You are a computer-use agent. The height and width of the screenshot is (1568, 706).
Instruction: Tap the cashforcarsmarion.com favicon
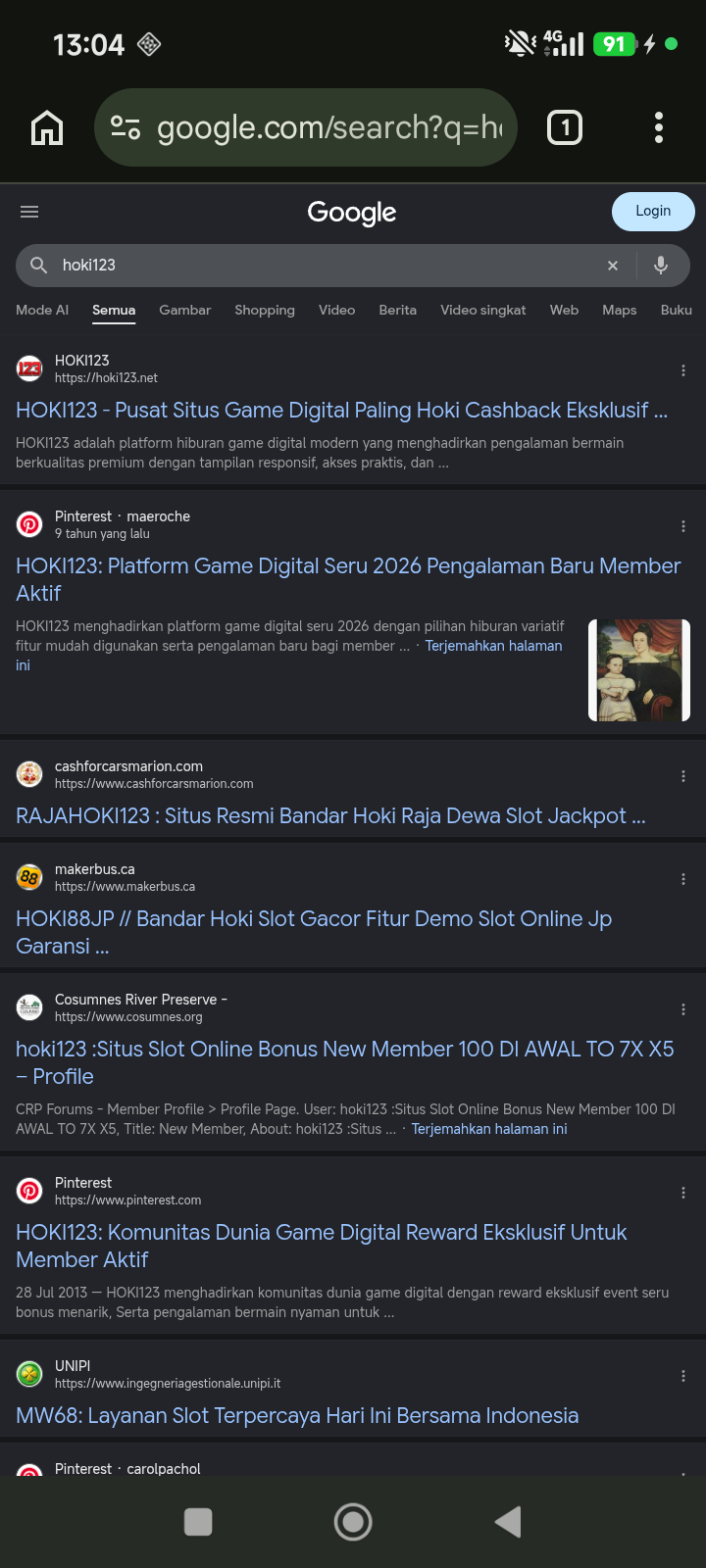(x=29, y=774)
